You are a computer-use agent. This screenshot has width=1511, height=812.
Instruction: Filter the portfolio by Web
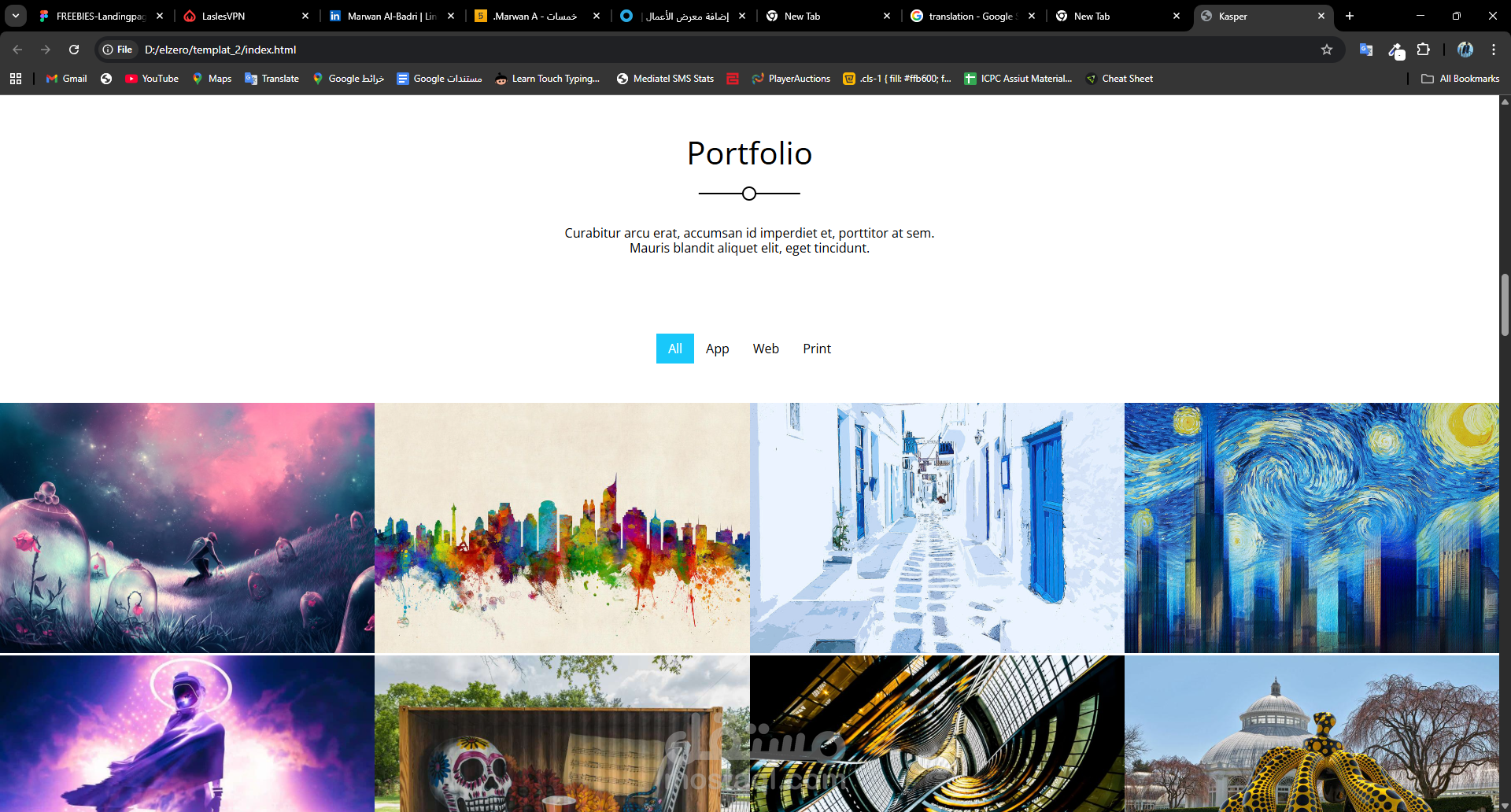(x=766, y=349)
